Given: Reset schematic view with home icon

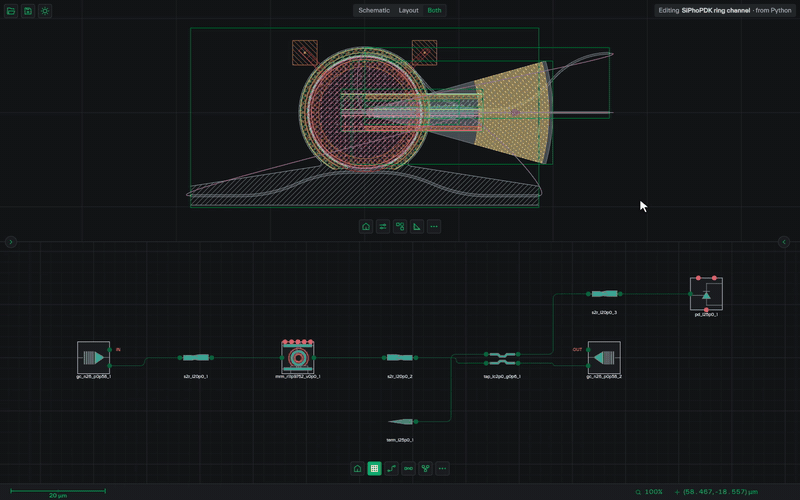Looking at the screenshot, I should (x=357, y=468).
